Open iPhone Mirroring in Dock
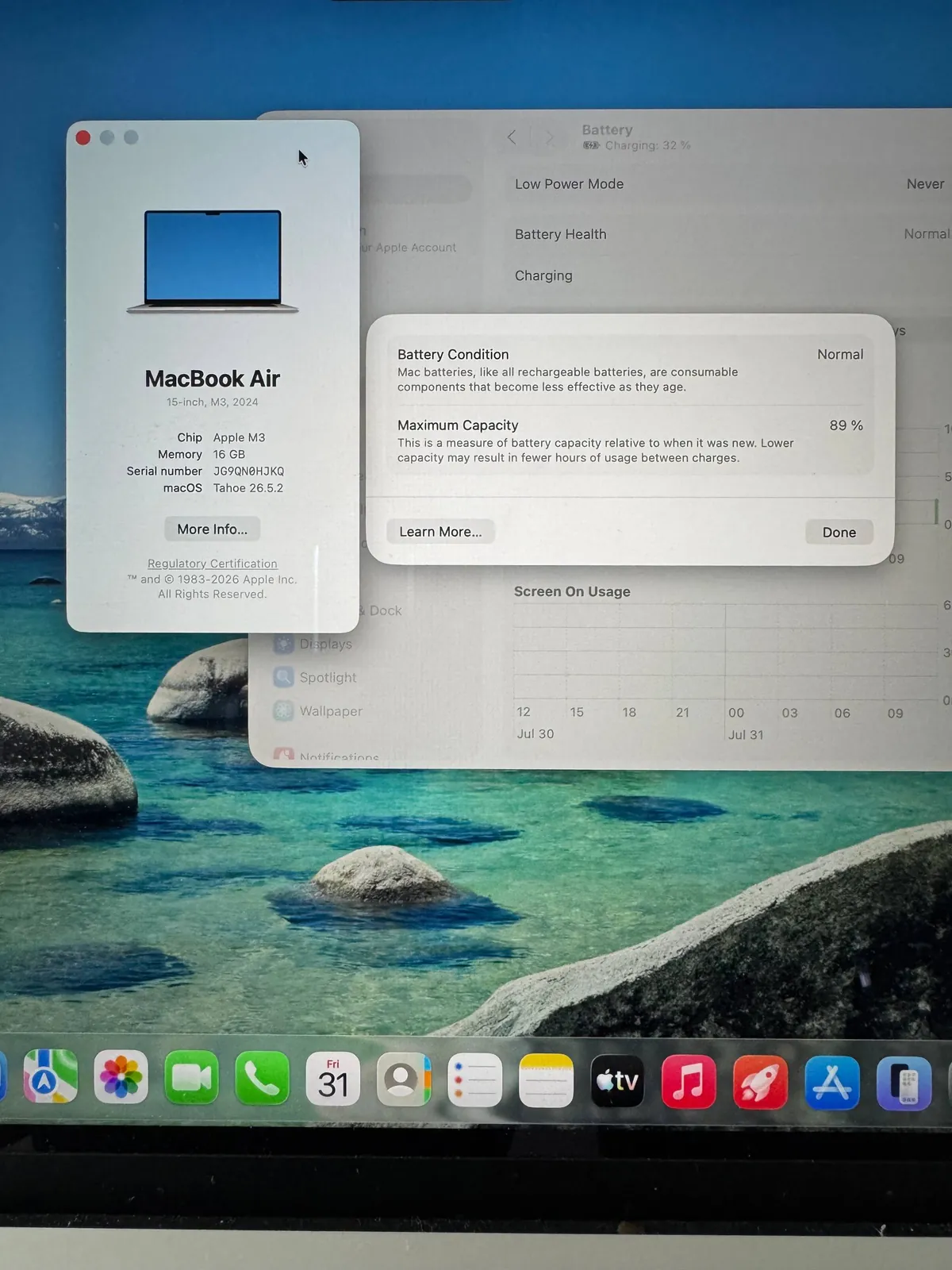952x1270 pixels. (x=904, y=1084)
